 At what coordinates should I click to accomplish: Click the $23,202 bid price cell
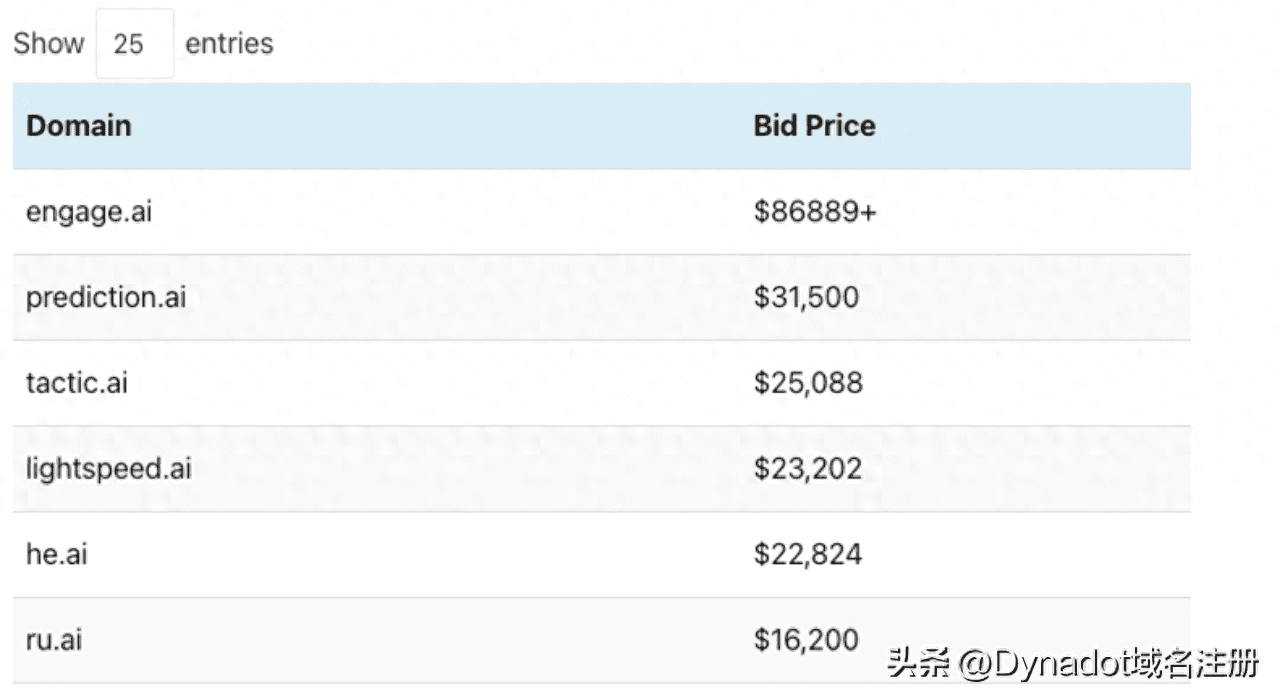(x=808, y=469)
